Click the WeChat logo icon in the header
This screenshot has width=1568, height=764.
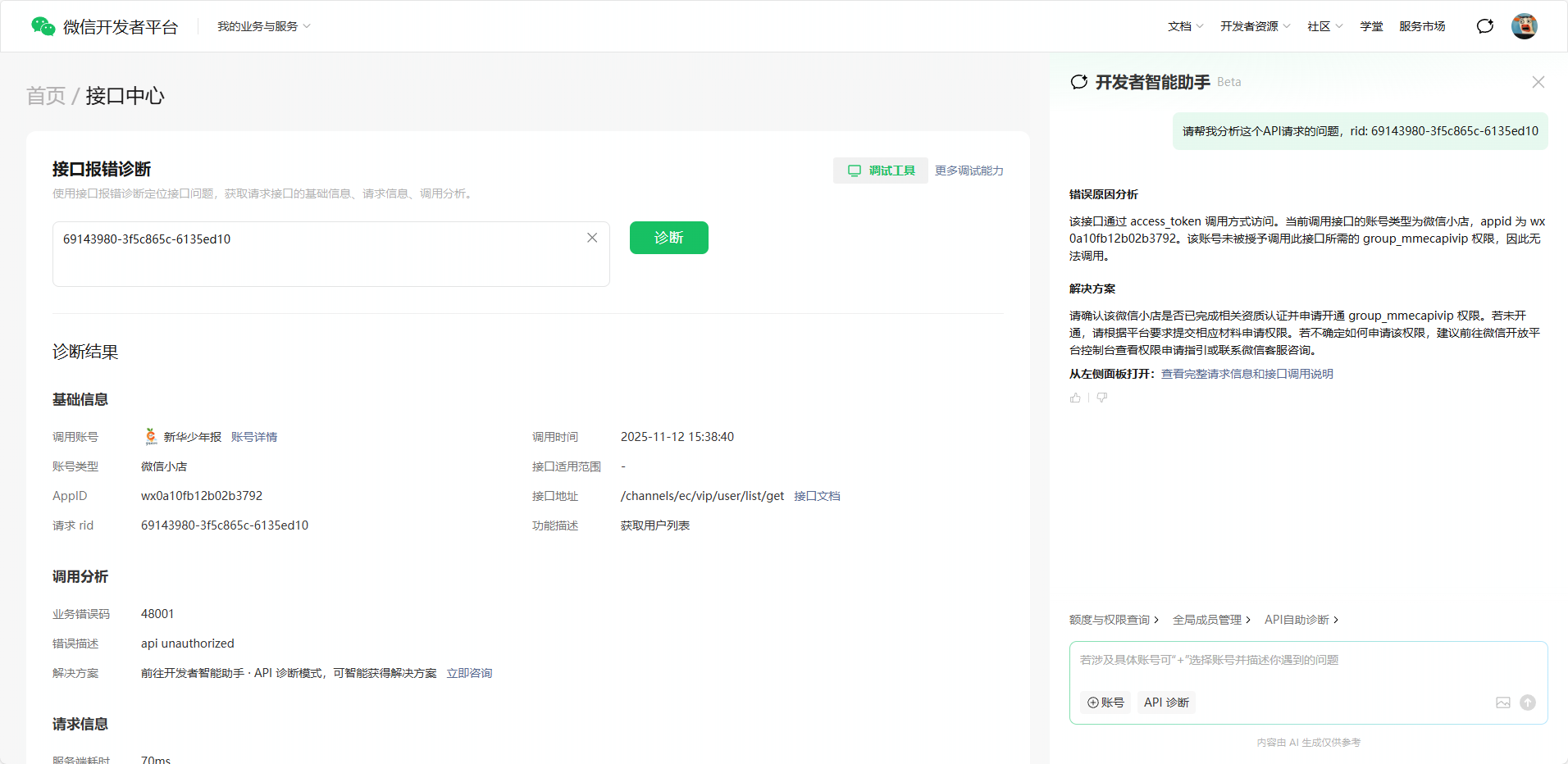click(x=43, y=26)
